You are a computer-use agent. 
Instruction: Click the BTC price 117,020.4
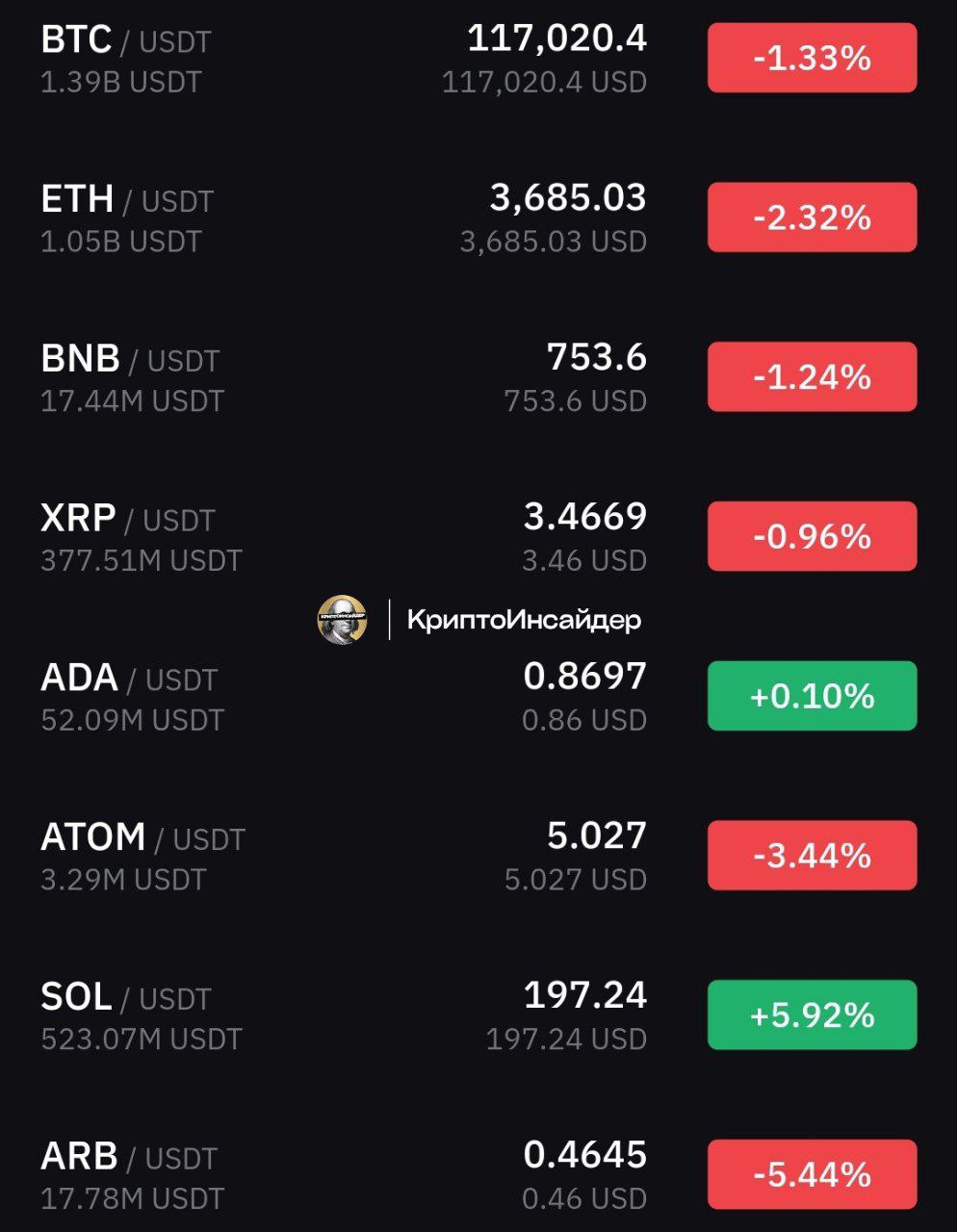tap(556, 39)
